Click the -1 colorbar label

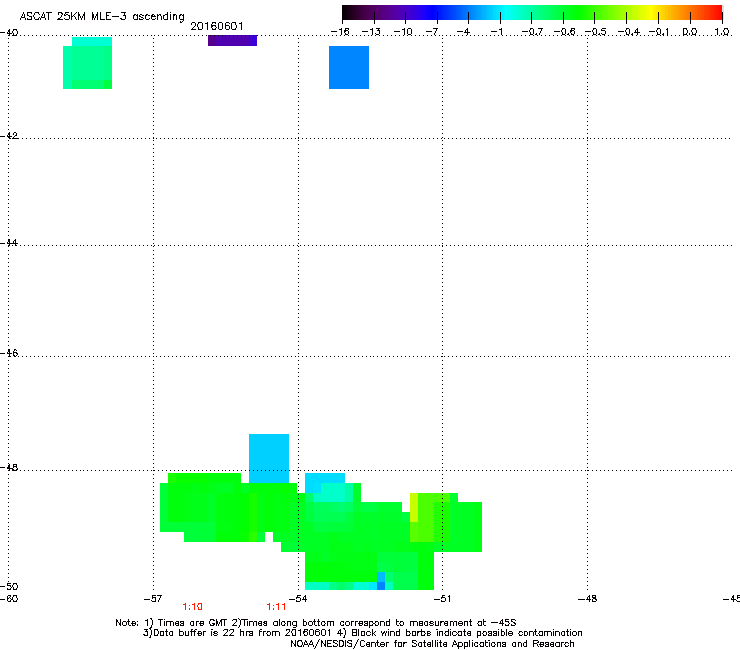click(497, 32)
